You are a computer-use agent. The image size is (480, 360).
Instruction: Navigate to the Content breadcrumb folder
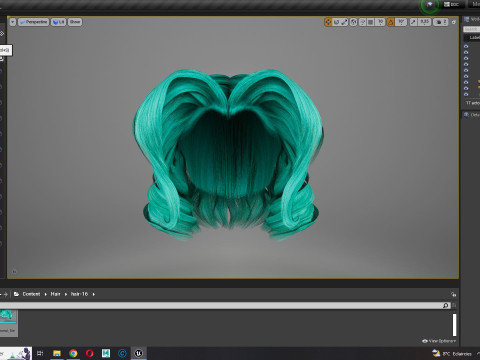pos(31,294)
